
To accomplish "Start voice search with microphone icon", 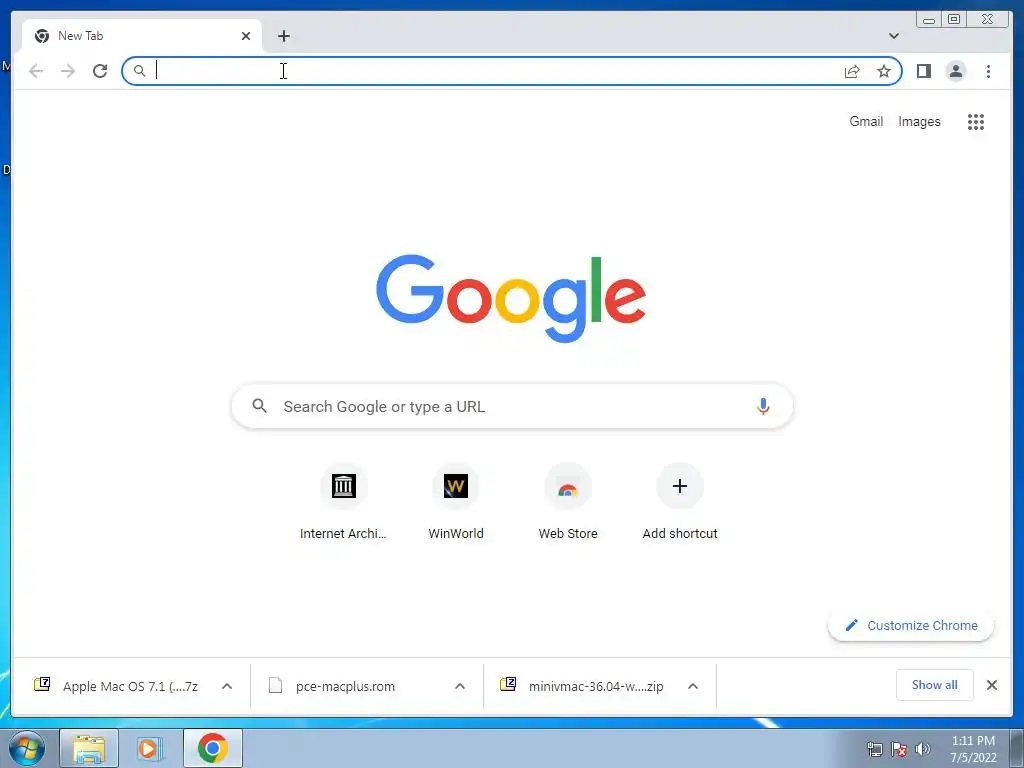I will tap(763, 406).
